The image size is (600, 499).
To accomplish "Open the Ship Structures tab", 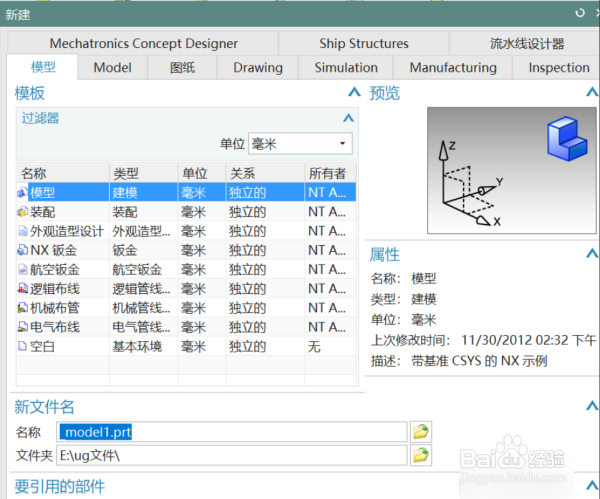I will click(x=364, y=43).
